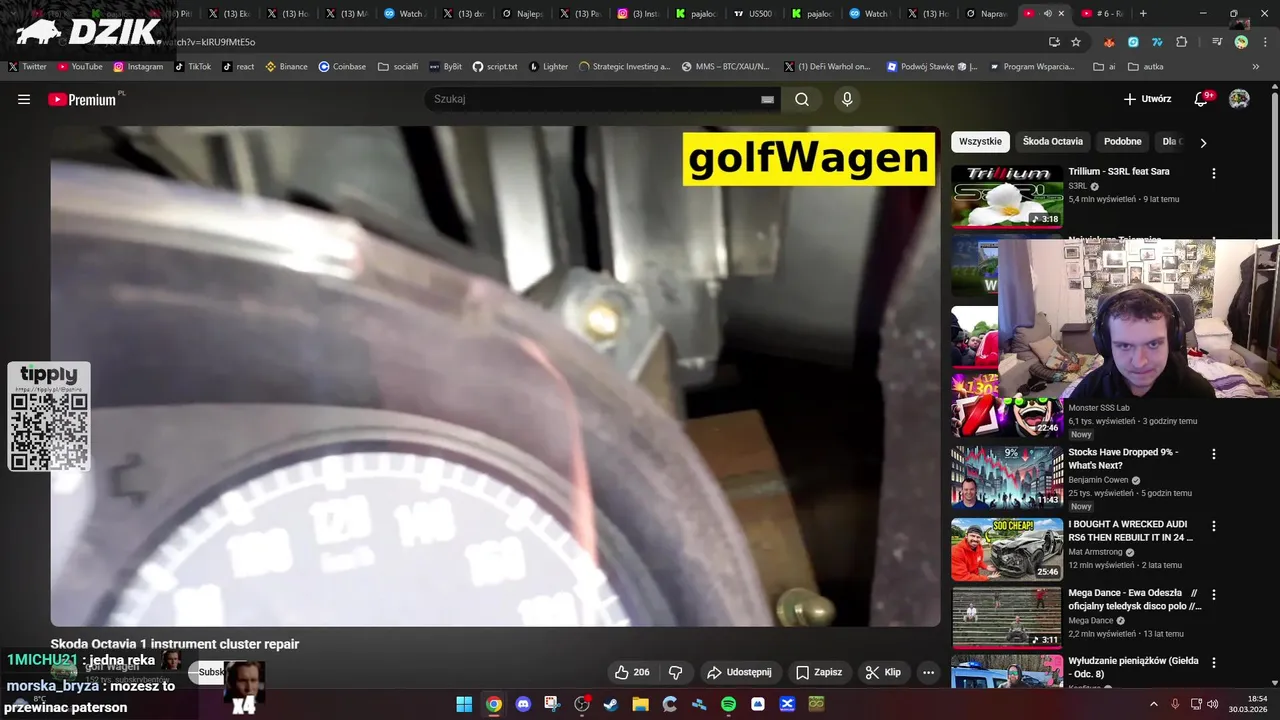This screenshot has height=720, width=1280.
Task: Open script.txt GitHub bookmark
Action: point(495,66)
